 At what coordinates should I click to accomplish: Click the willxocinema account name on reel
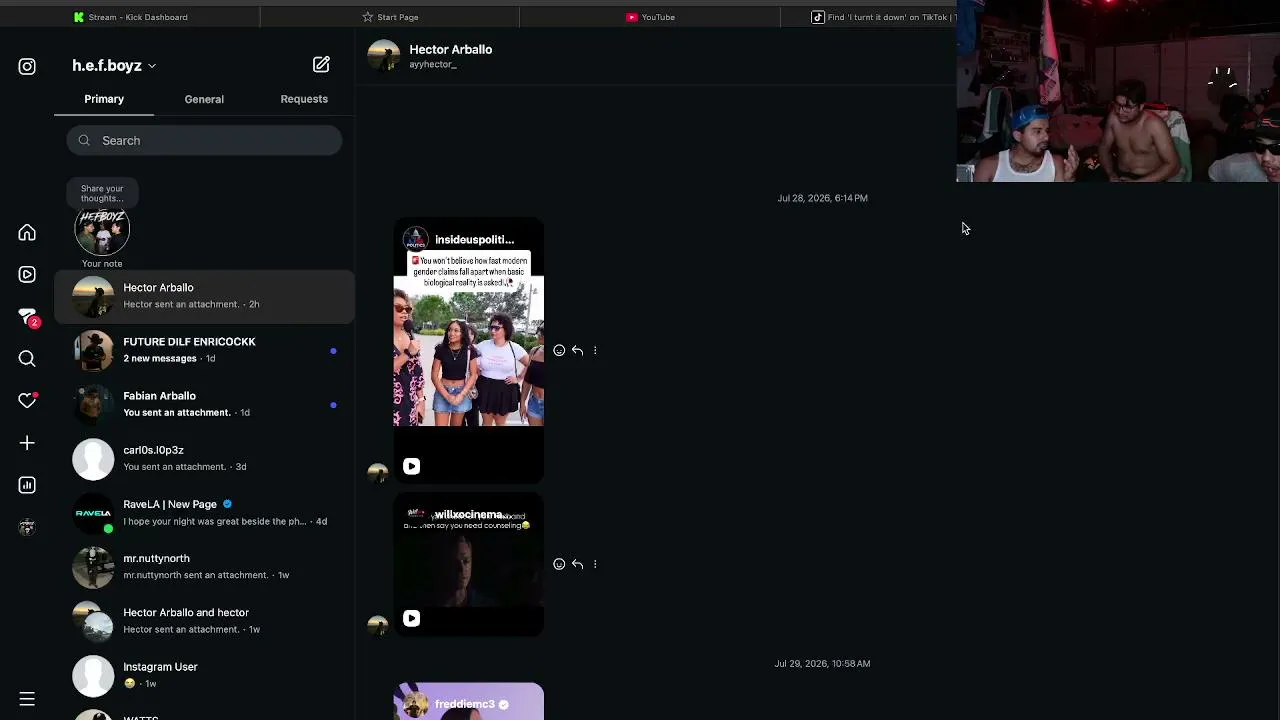coord(474,515)
